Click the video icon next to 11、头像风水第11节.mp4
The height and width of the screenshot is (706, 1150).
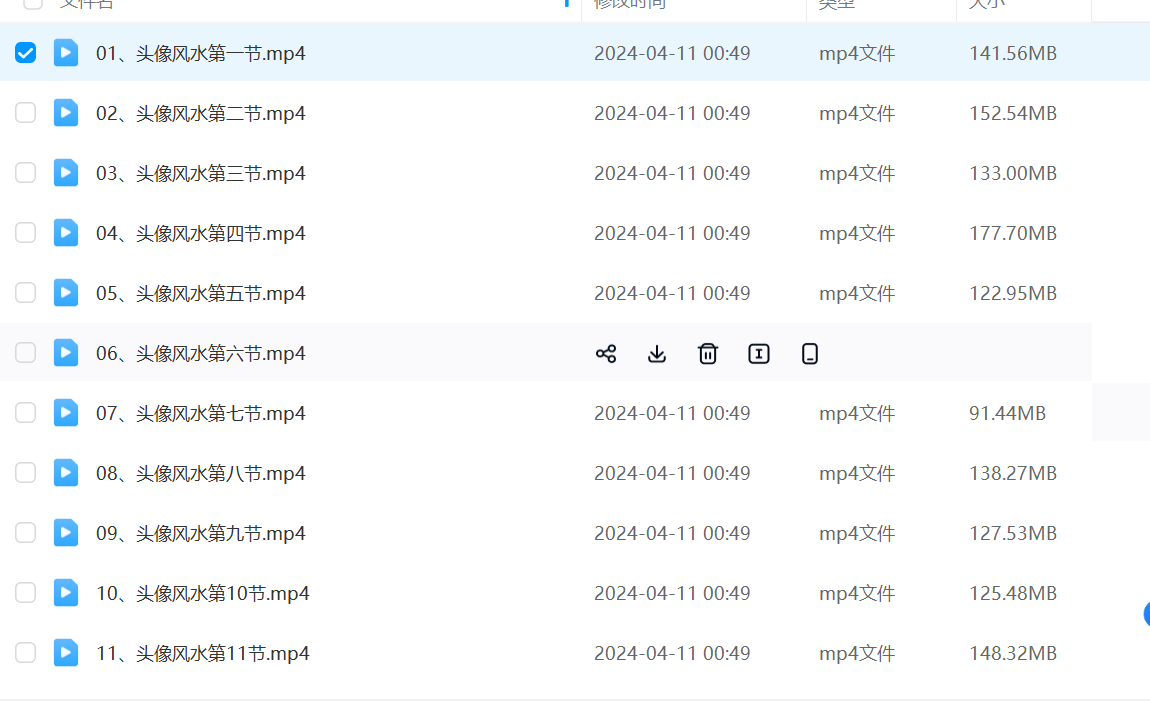point(66,653)
